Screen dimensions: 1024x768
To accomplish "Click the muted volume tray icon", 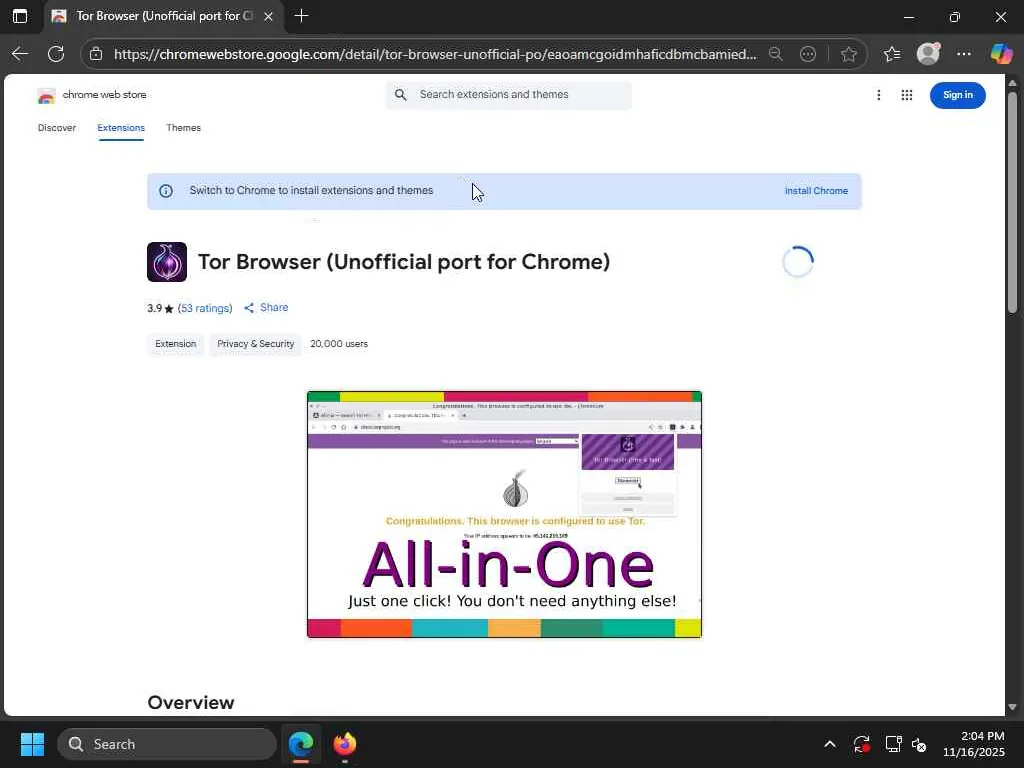I will [x=919, y=744].
